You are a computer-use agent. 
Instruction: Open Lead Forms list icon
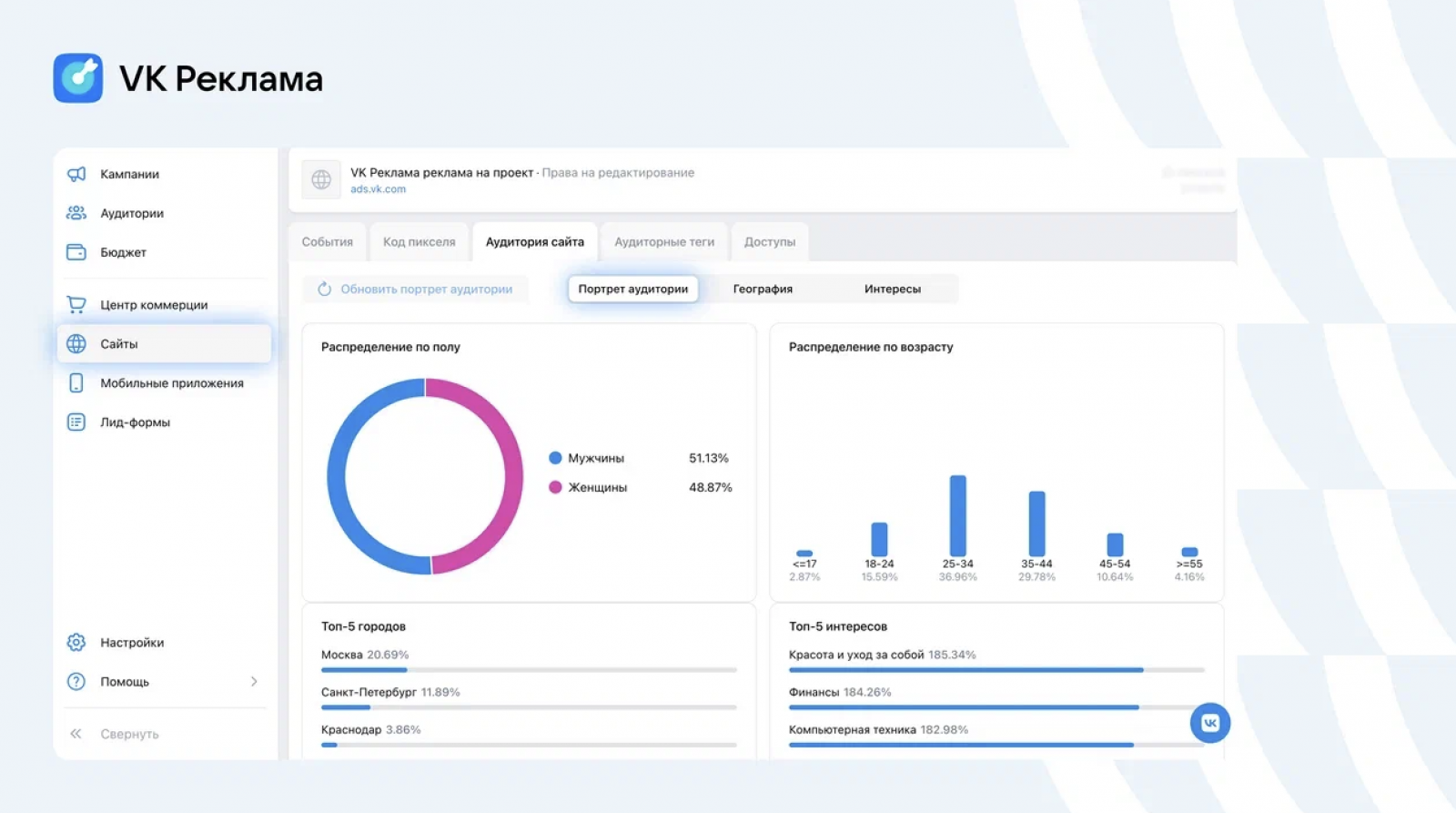click(76, 422)
